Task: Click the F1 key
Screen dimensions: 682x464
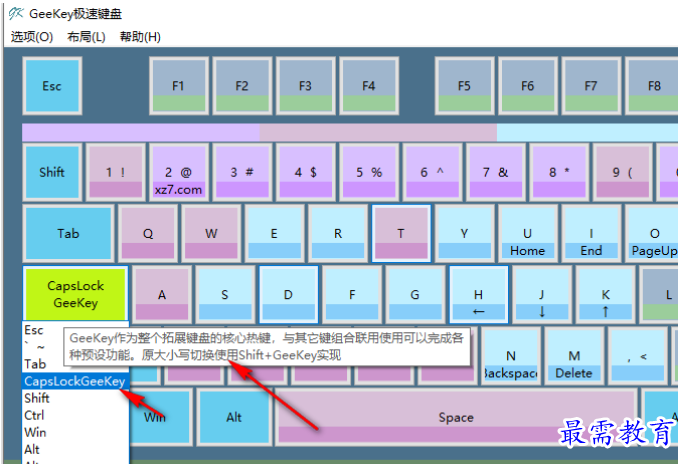Action: (178, 86)
